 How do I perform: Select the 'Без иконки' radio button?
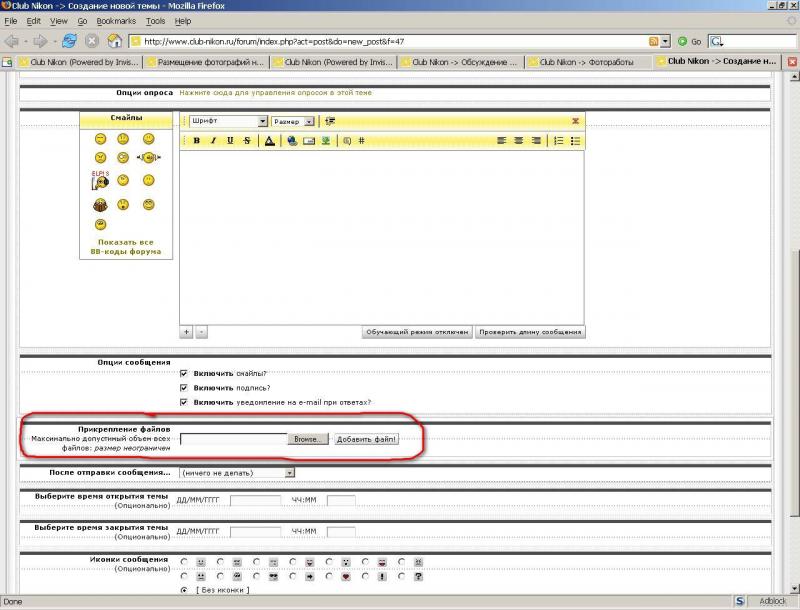(184, 590)
